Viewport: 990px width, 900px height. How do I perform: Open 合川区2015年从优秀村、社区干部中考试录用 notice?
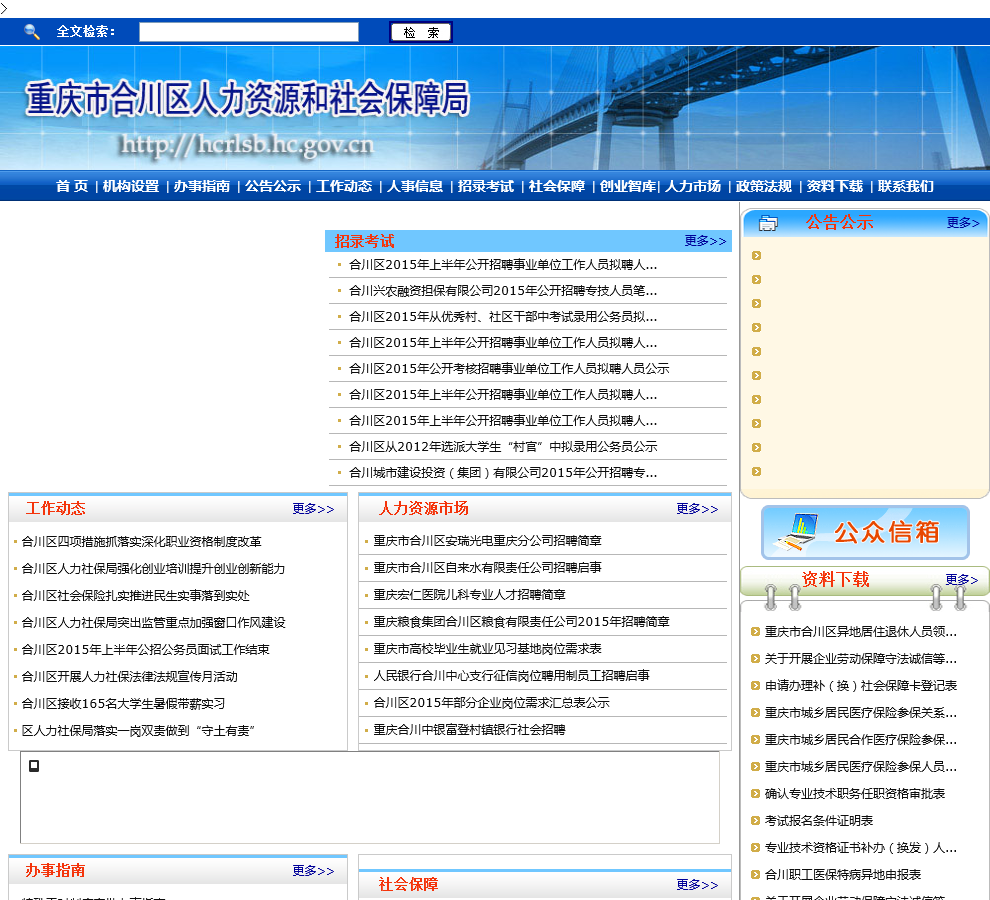[503, 316]
